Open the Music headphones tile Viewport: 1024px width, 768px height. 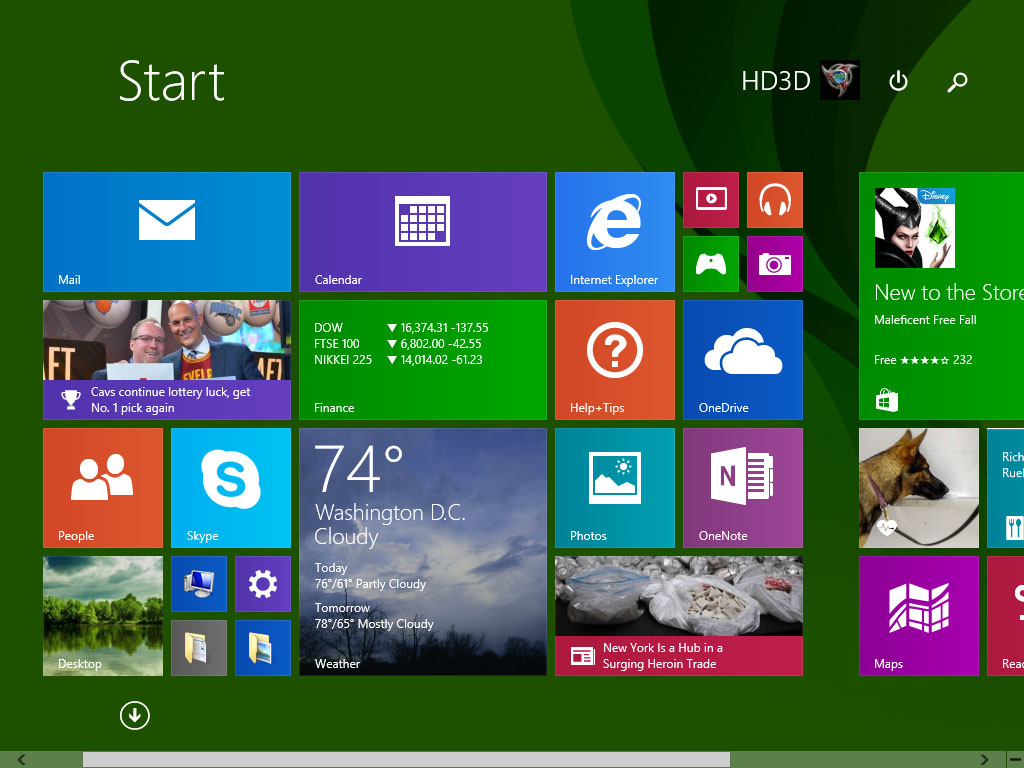[775, 200]
